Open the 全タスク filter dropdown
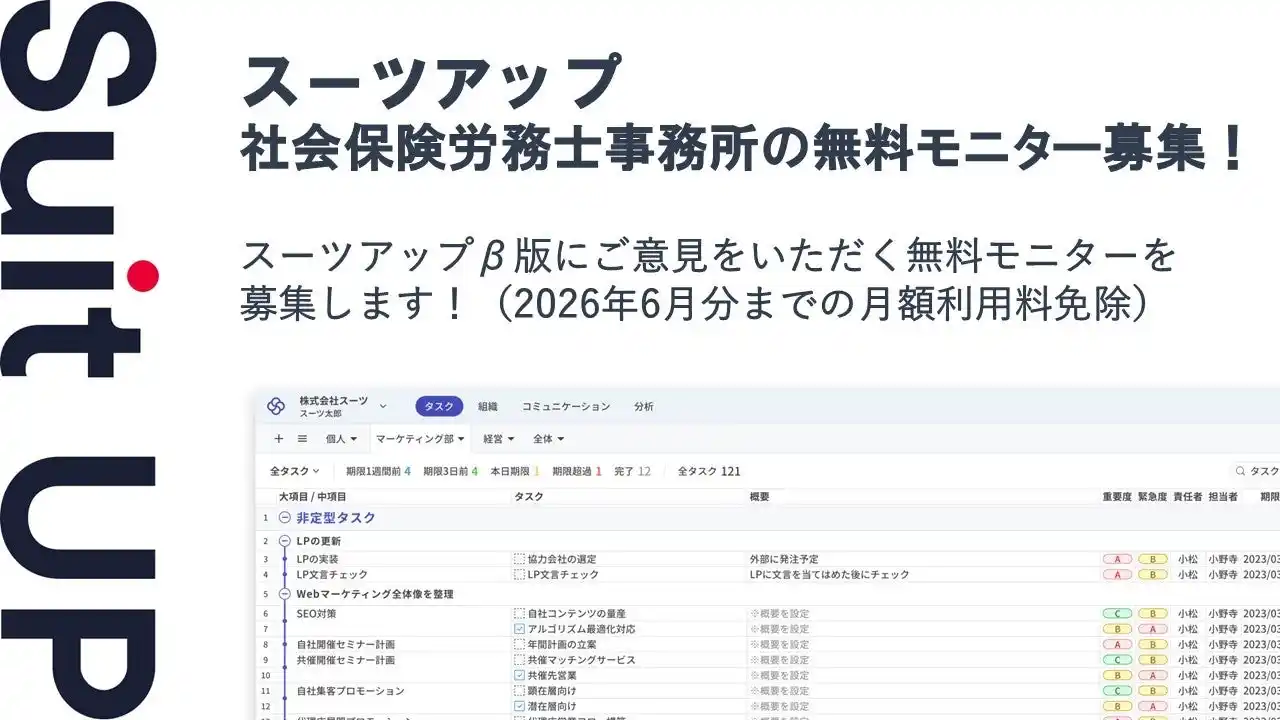 (x=293, y=471)
